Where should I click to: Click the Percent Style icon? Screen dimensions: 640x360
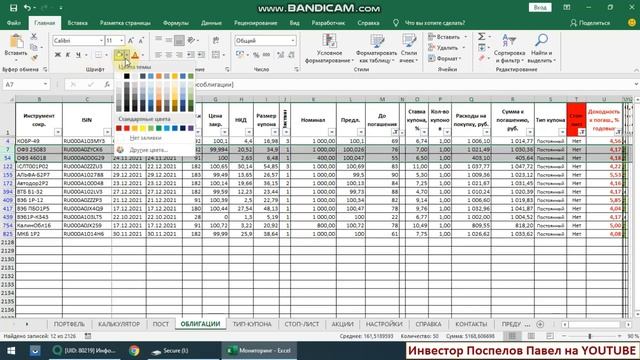click(256, 55)
